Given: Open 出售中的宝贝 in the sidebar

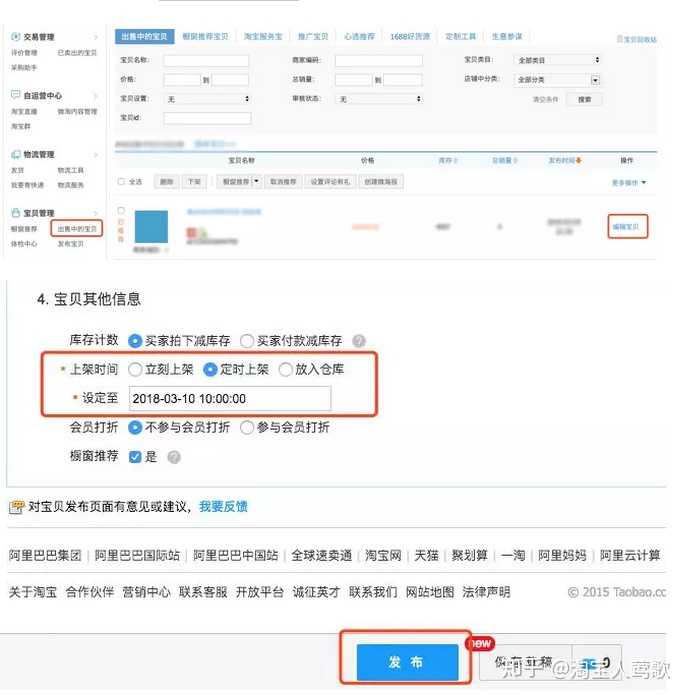Looking at the screenshot, I should pyautogui.click(x=77, y=228).
